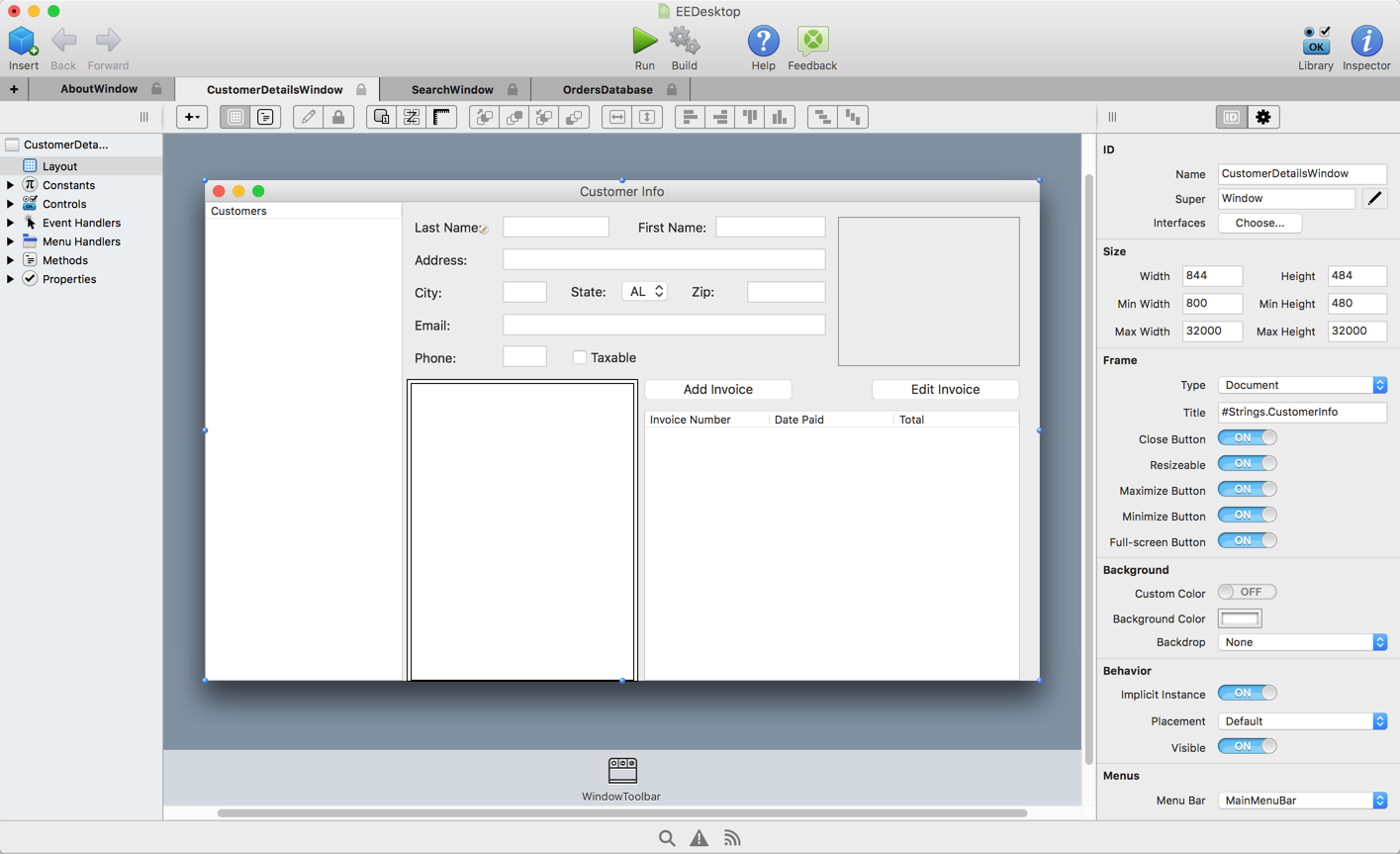The image size is (1400, 854).
Task: Click the Choose... interfaces button
Action: tap(1260, 223)
